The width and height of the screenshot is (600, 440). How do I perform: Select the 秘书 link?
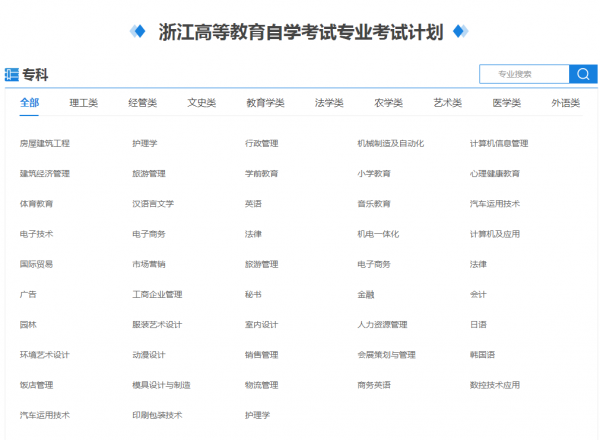(253, 295)
